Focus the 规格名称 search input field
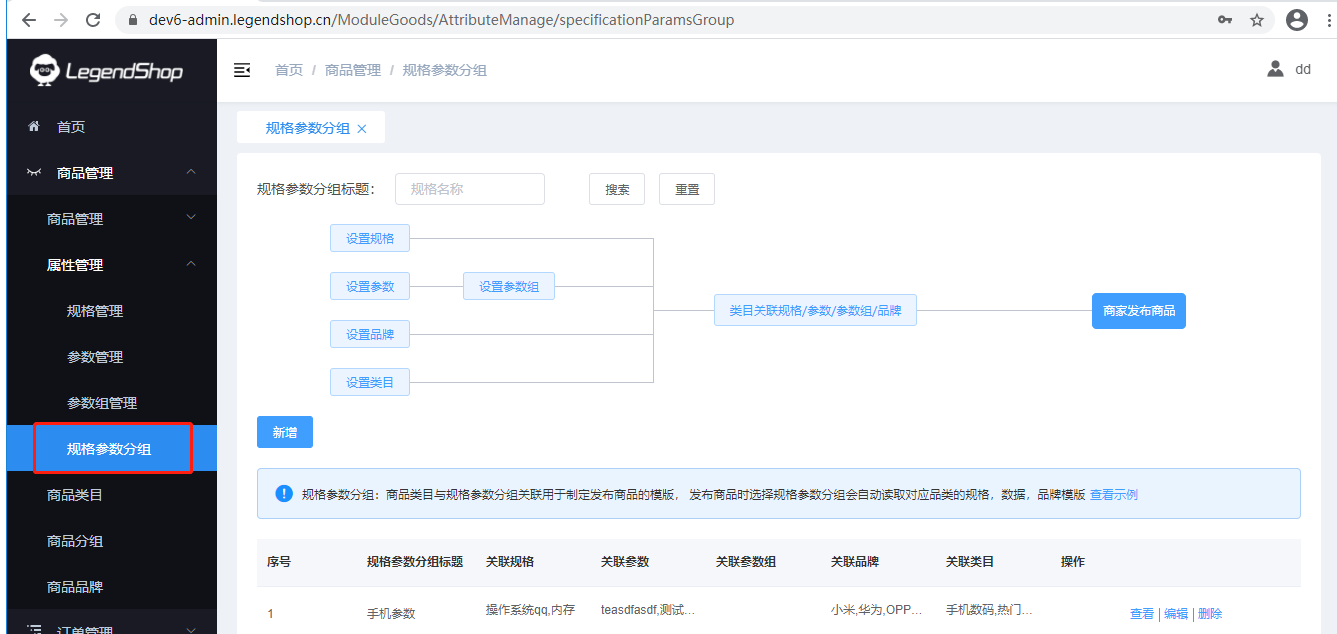Screen dimensions: 1337x634 tap(469, 189)
